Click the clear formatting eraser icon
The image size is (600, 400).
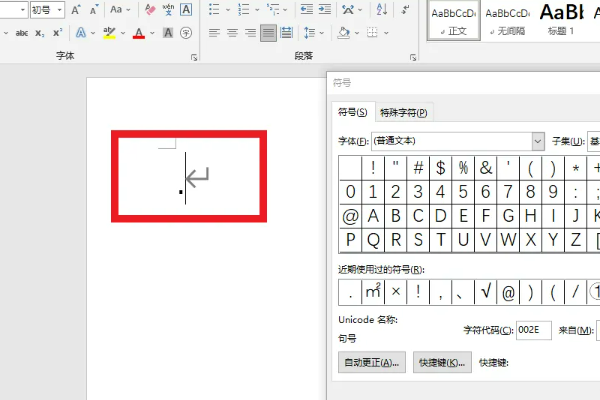[149, 10]
